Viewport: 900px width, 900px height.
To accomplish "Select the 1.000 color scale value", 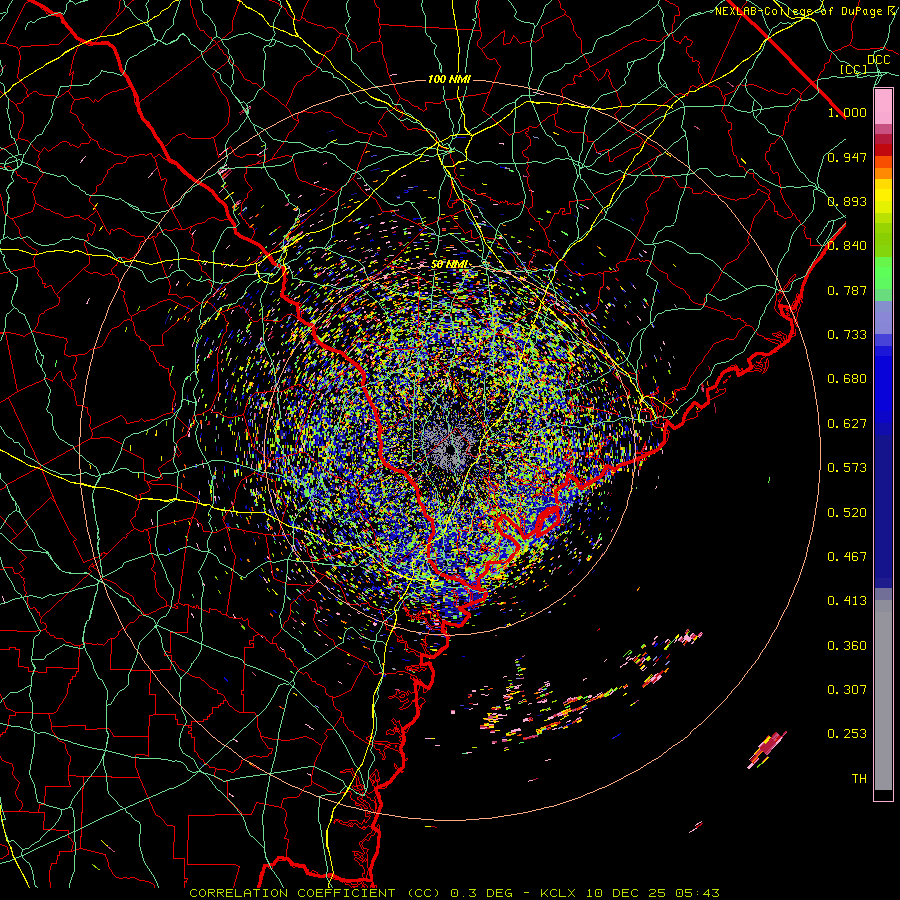I will tap(847, 112).
